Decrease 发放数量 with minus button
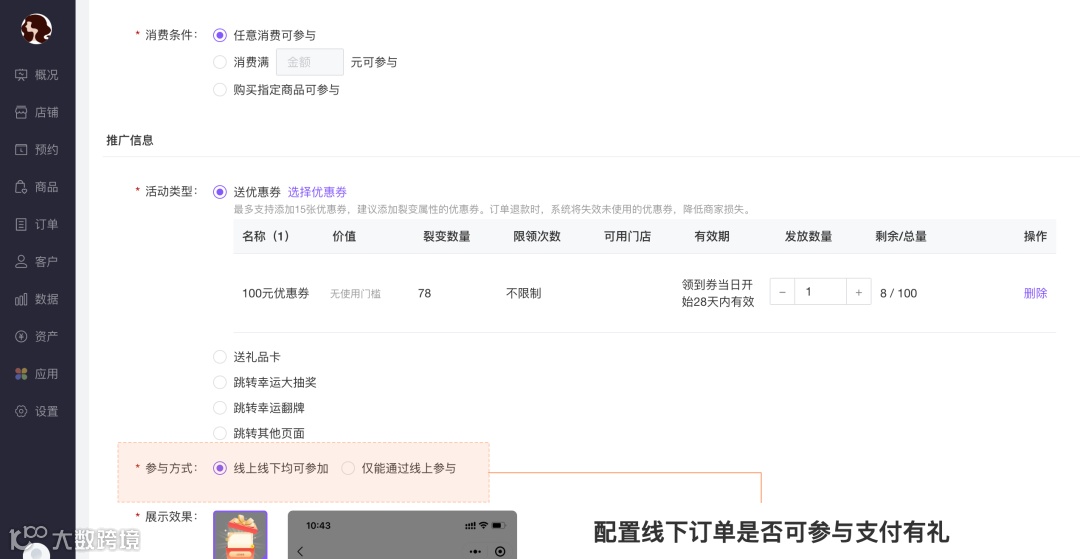Image resolution: width=1080 pixels, height=559 pixels. (x=782, y=292)
